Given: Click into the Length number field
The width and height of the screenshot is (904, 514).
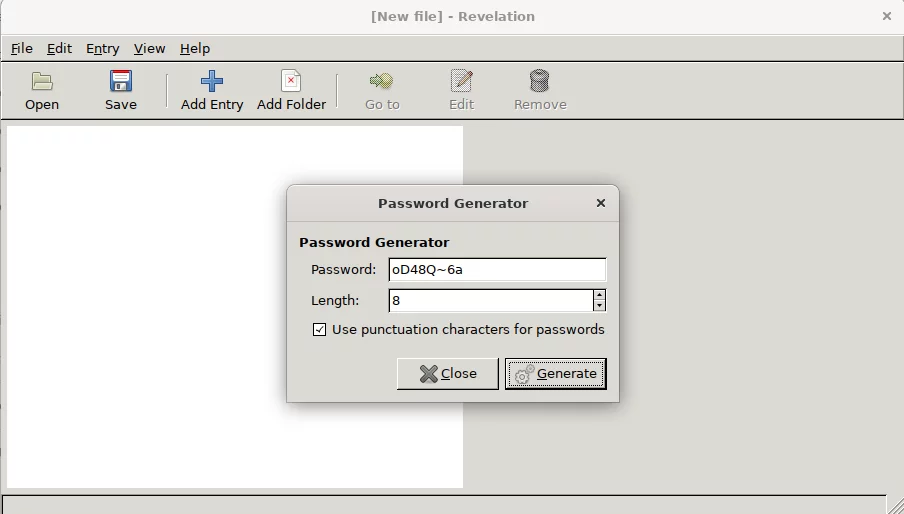Looking at the screenshot, I should [x=491, y=301].
